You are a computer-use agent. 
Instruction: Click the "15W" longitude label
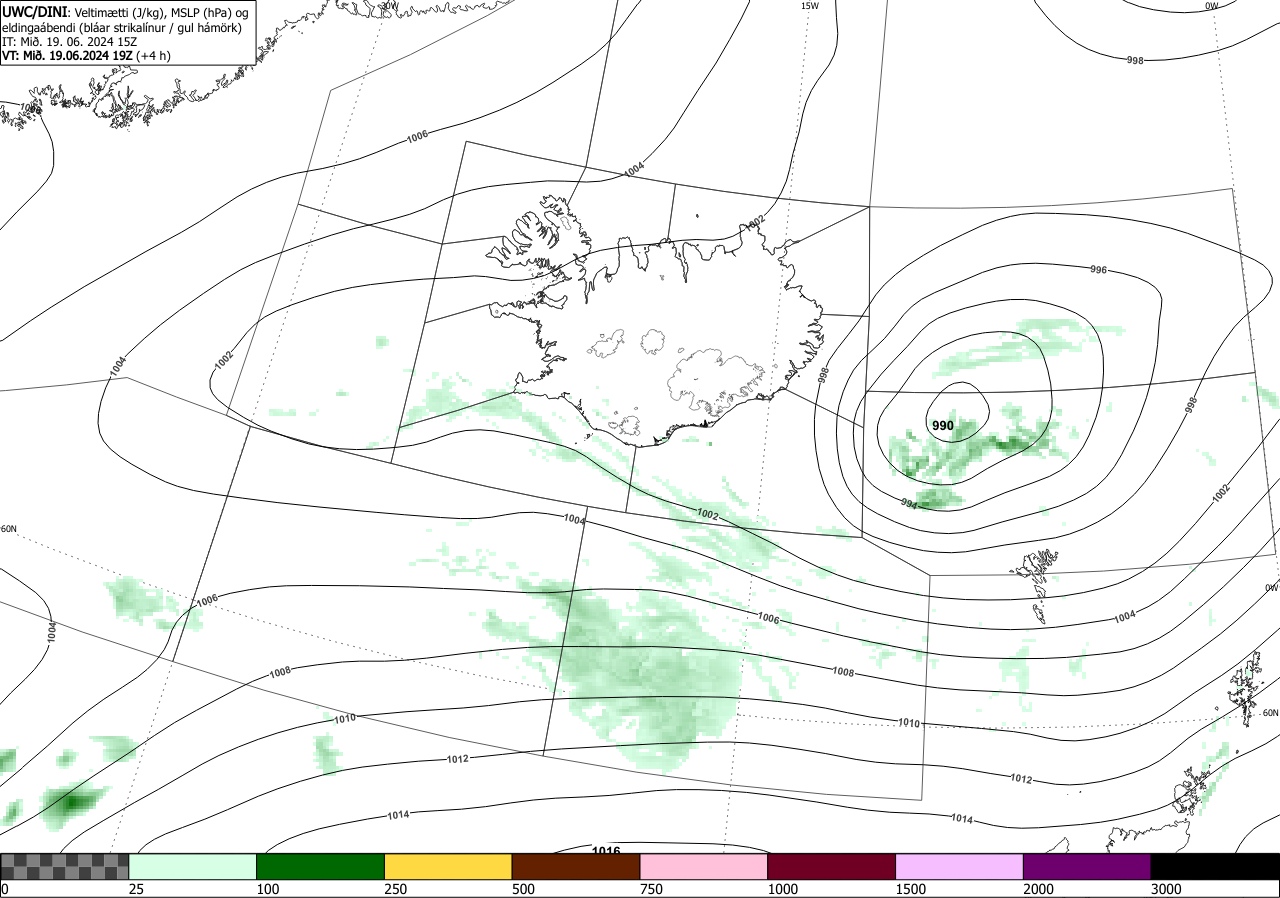(x=810, y=6)
